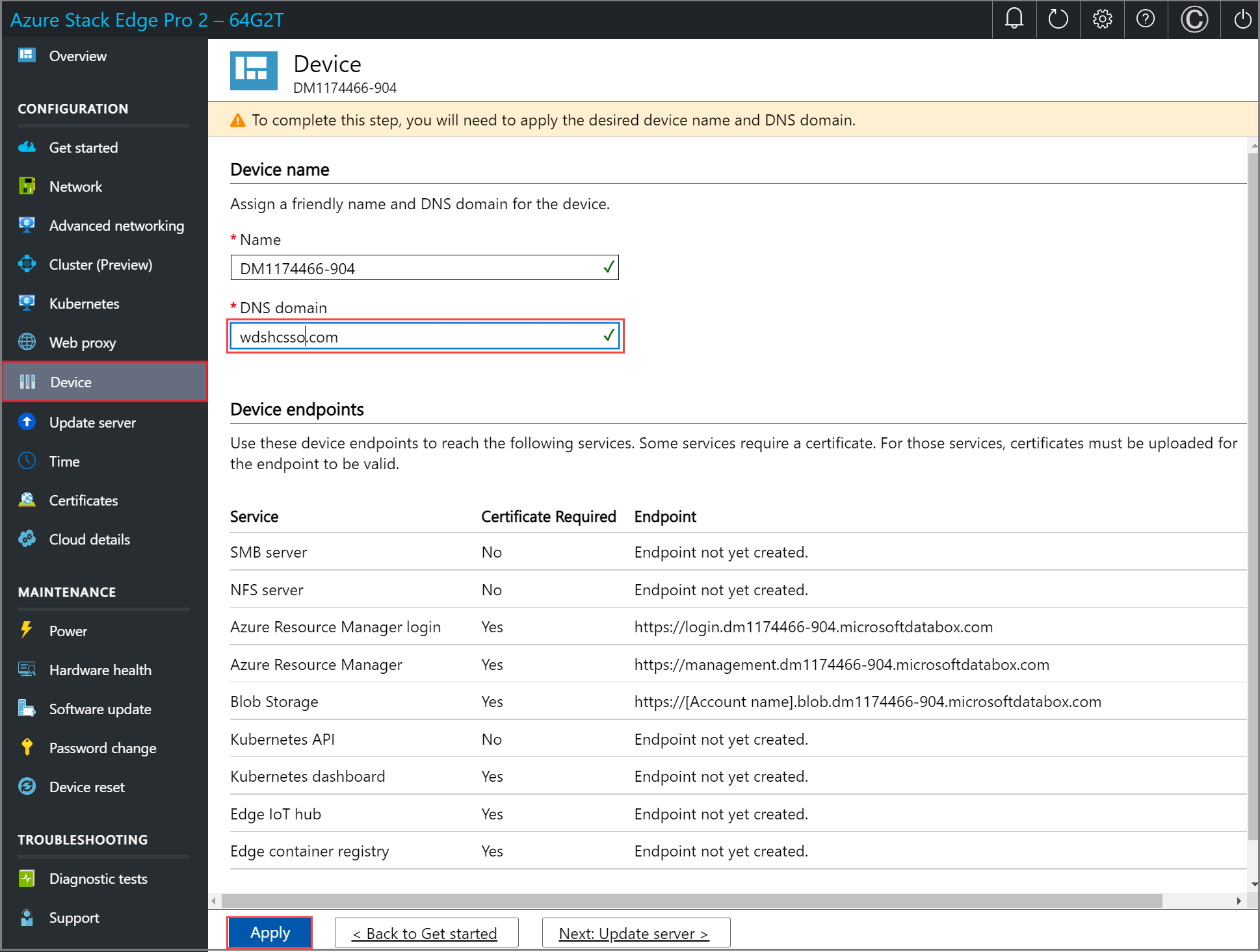Click Back to Get started button
The image size is (1260, 952).
pos(425,933)
